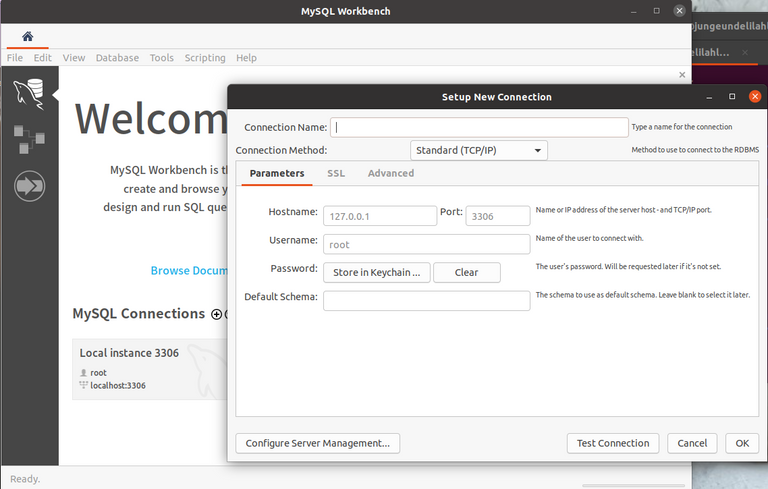This screenshot has width=768, height=489.
Task: Click the Port input field
Action: click(x=498, y=216)
